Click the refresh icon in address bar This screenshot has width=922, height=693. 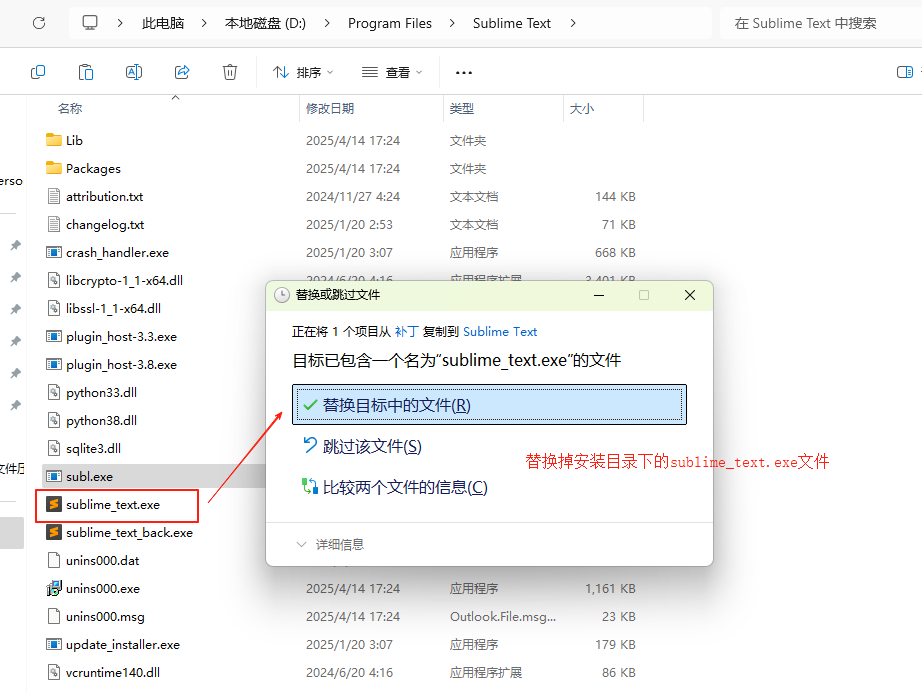39,24
